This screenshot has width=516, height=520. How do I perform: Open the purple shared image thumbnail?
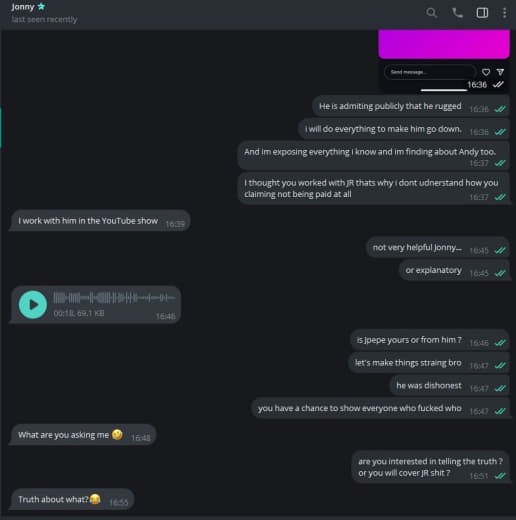pyautogui.click(x=444, y=44)
